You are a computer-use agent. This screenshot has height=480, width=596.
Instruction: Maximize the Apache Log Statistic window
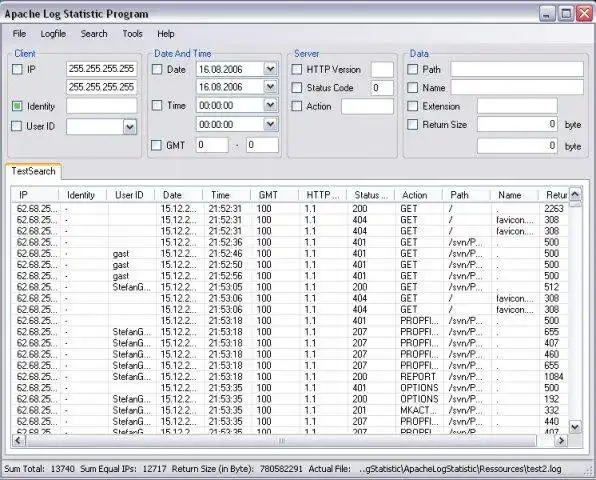point(566,14)
